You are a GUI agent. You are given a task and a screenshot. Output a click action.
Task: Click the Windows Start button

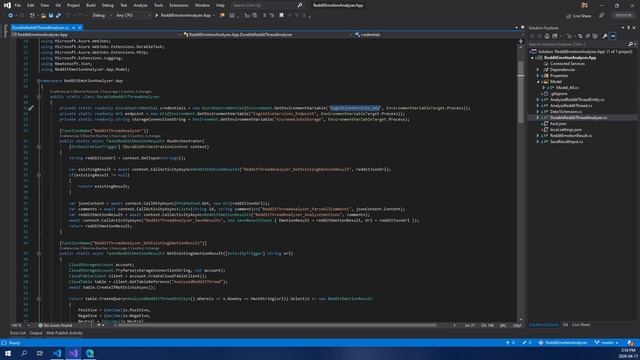pos(8,353)
